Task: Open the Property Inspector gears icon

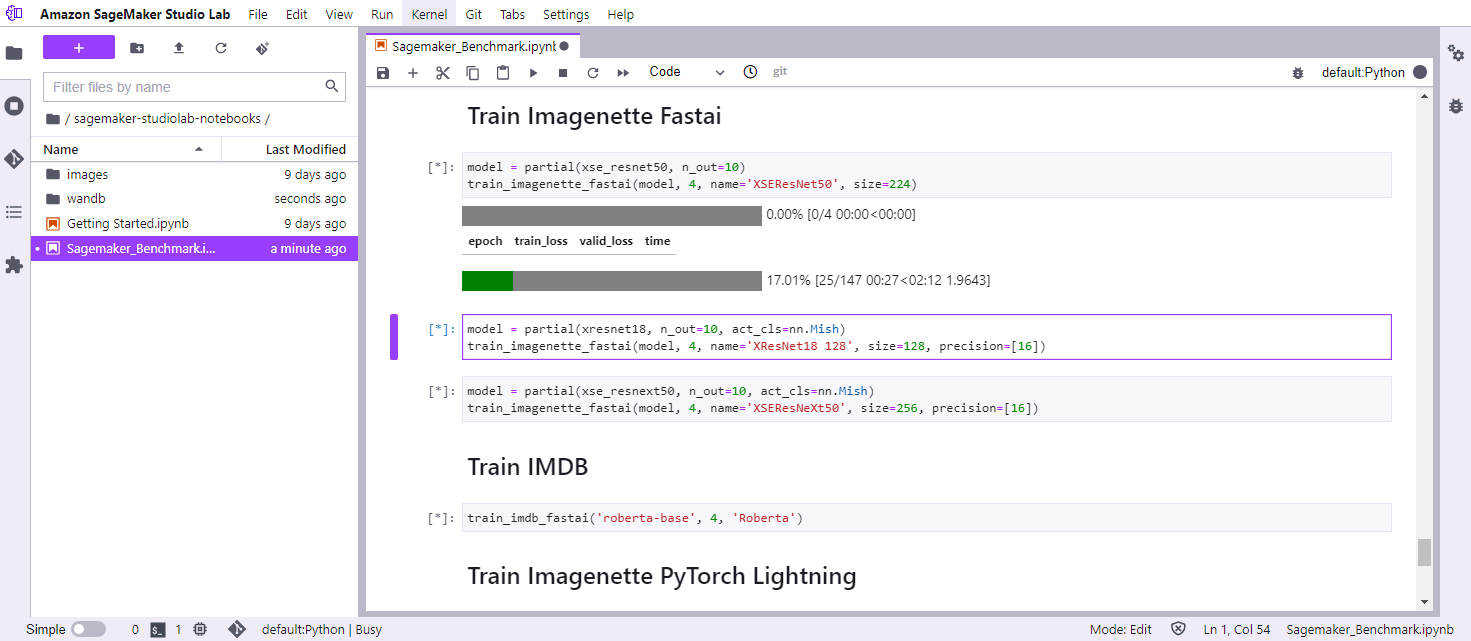Action: tap(1455, 53)
